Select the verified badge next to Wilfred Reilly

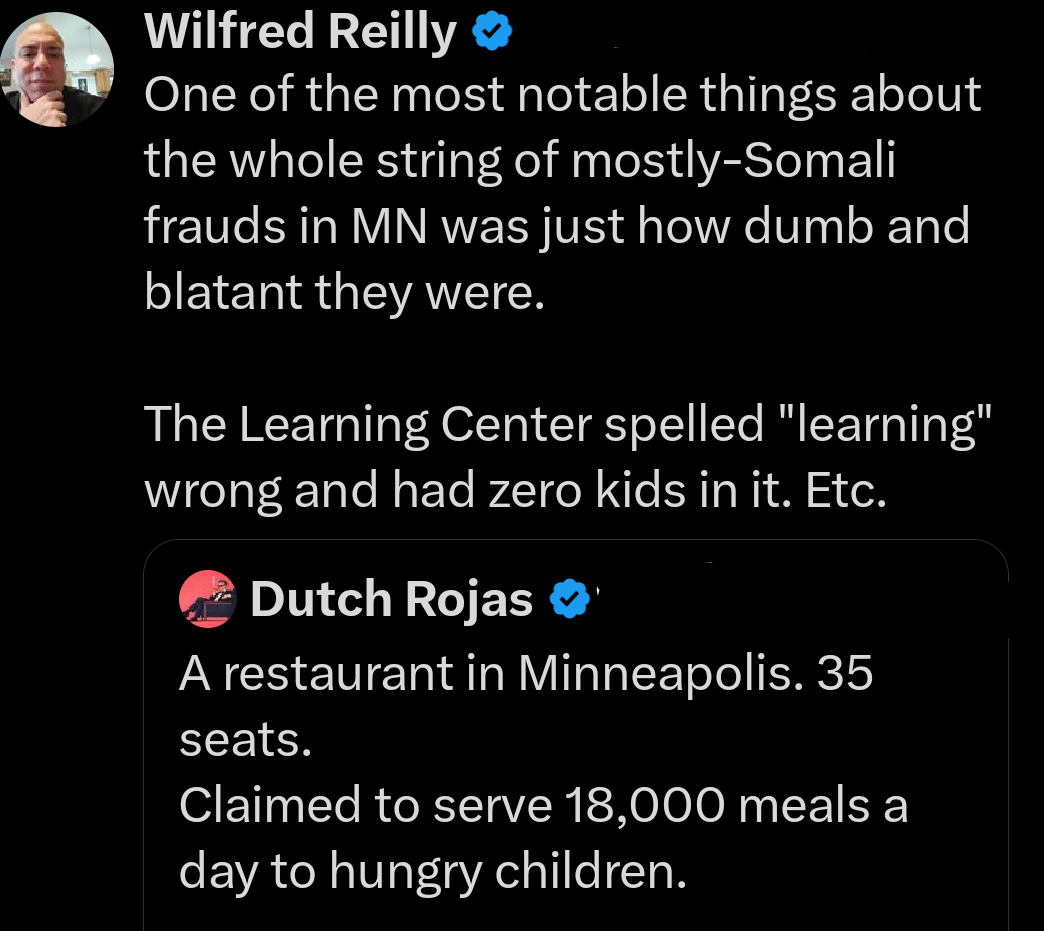[x=489, y=29]
